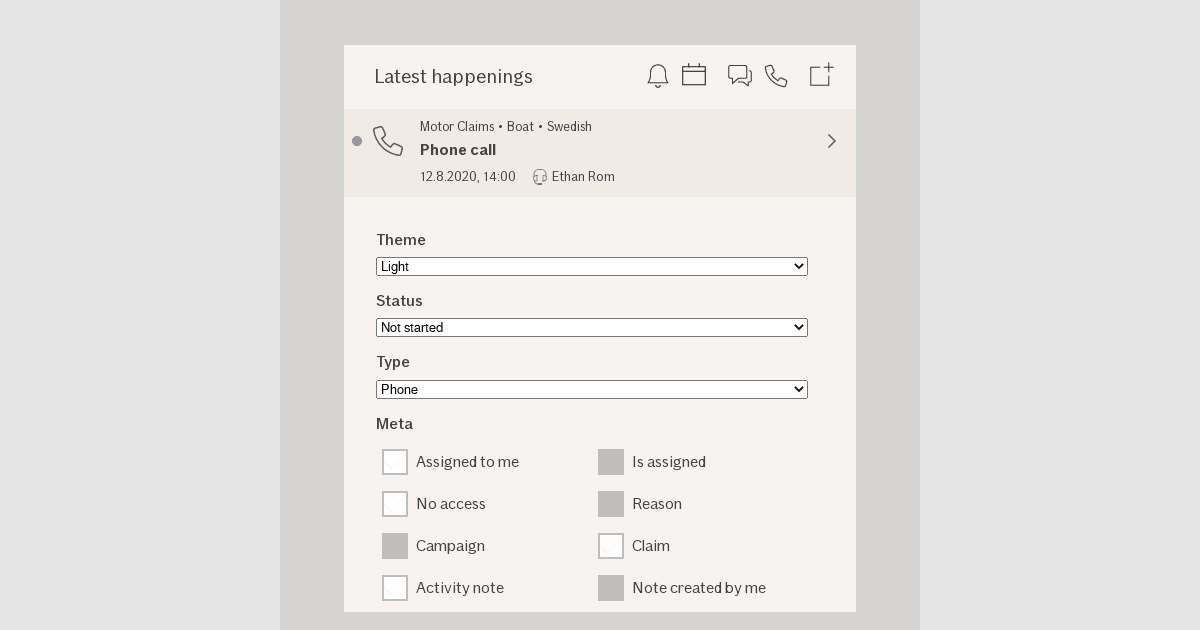Select the chat bubble icon
Image resolution: width=1200 pixels, height=630 pixels.
click(740, 75)
